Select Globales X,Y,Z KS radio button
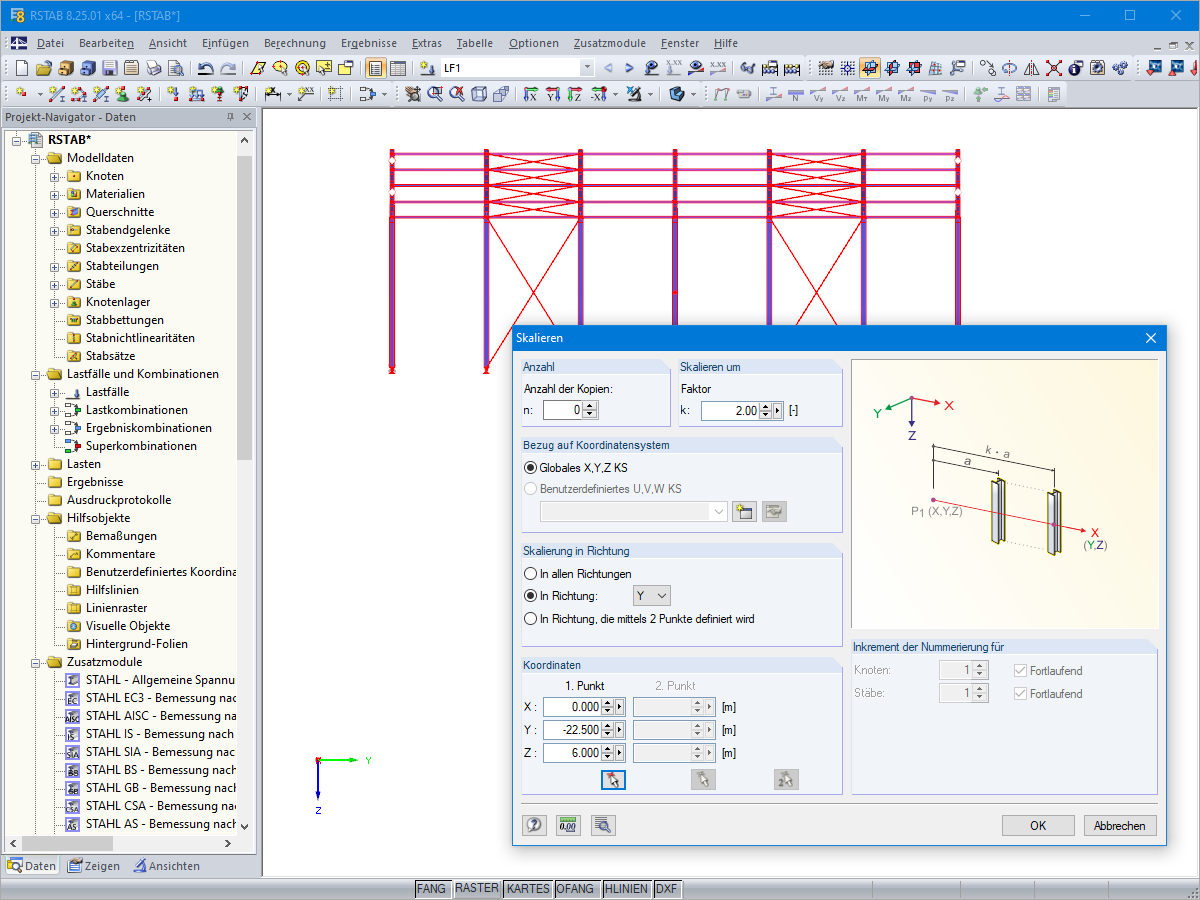The width and height of the screenshot is (1200, 900). click(x=530, y=467)
